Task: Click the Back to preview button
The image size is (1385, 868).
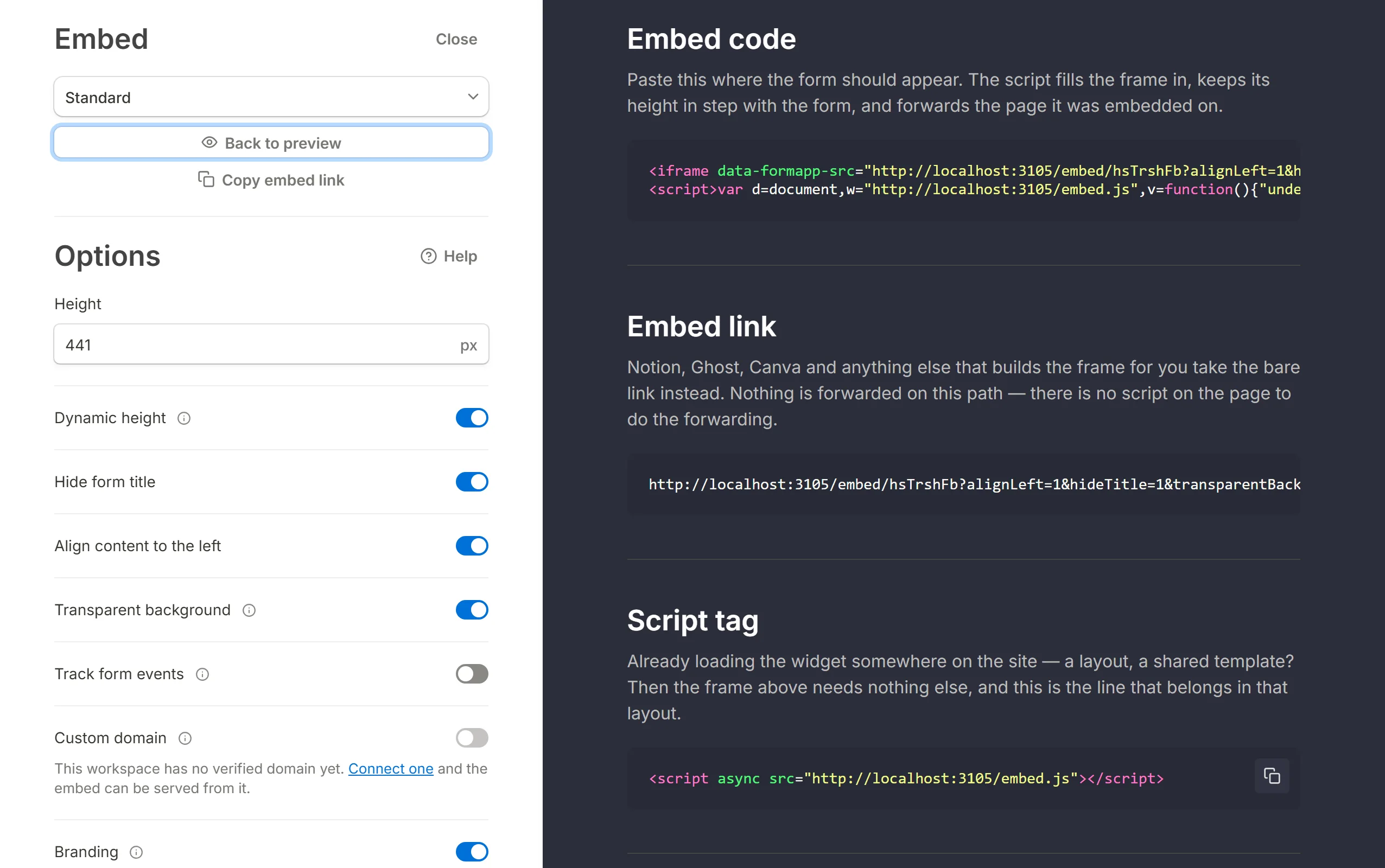Action: [x=271, y=143]
